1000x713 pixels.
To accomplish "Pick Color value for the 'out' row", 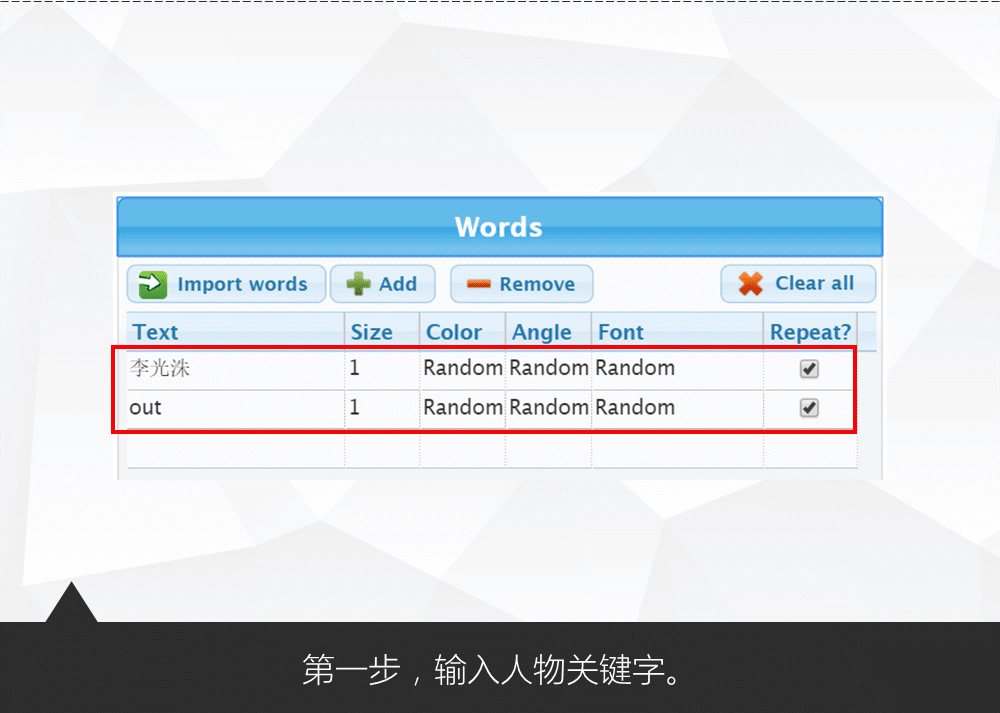I will pos(462,407).
